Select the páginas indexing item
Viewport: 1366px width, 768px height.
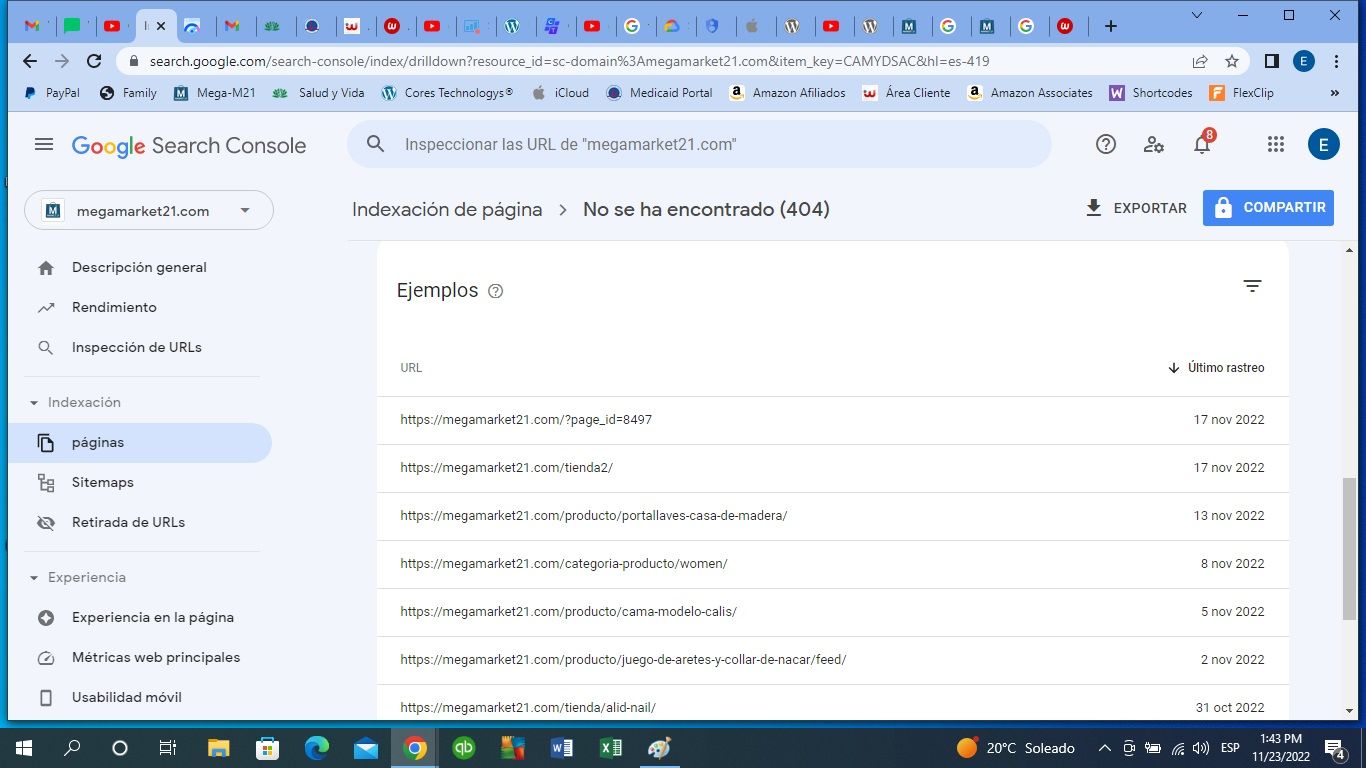click(140, 442)
